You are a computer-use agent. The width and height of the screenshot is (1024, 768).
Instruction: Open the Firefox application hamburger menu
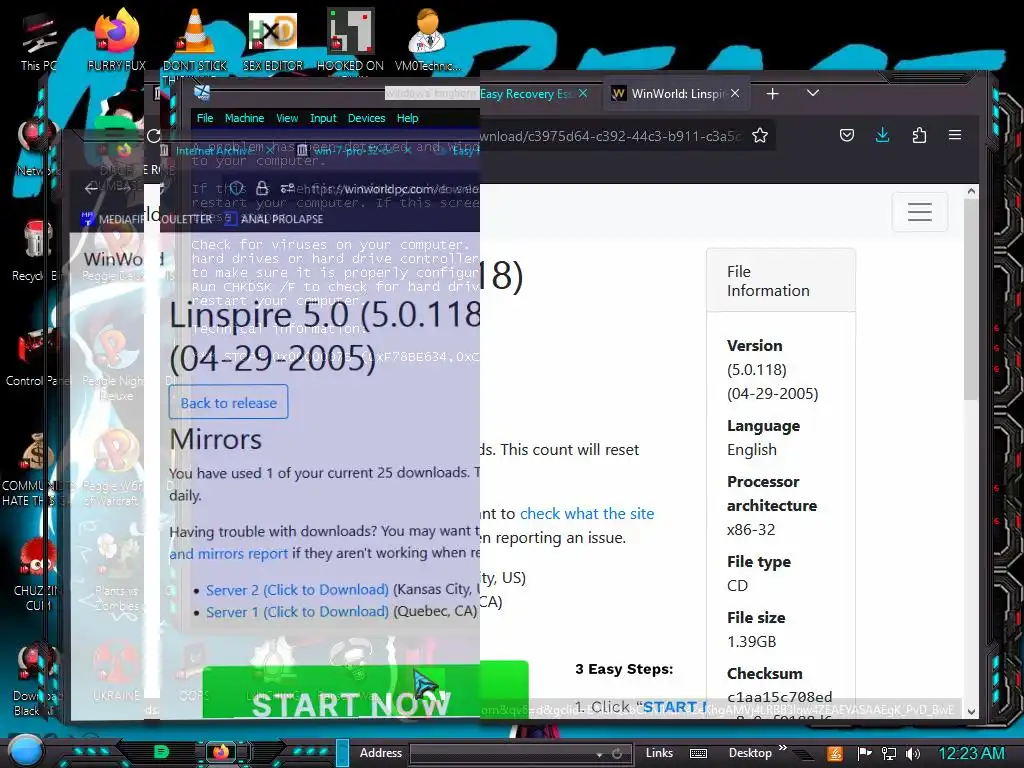(955, 135)
